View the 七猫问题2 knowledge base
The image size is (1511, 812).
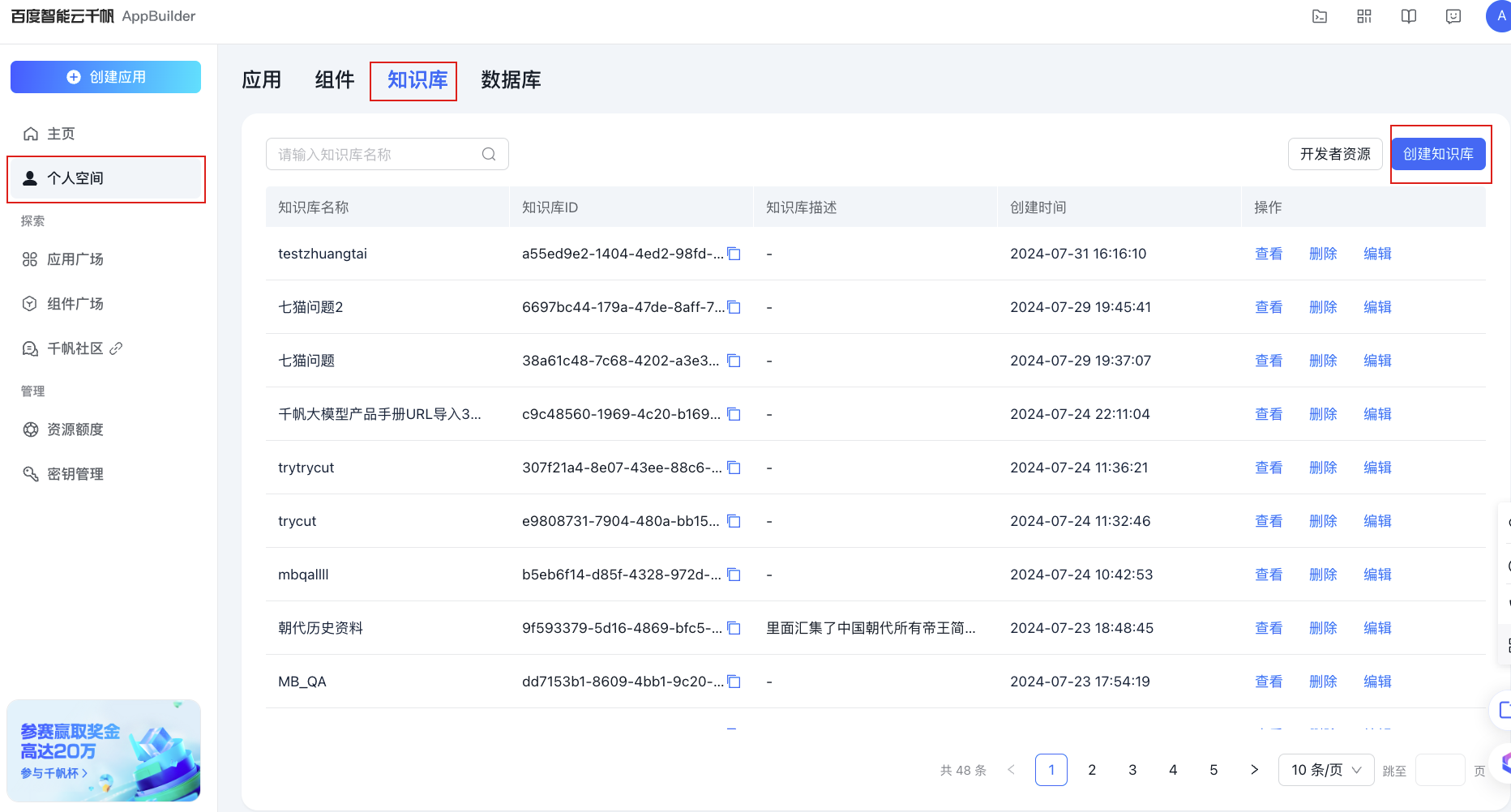1269,307
